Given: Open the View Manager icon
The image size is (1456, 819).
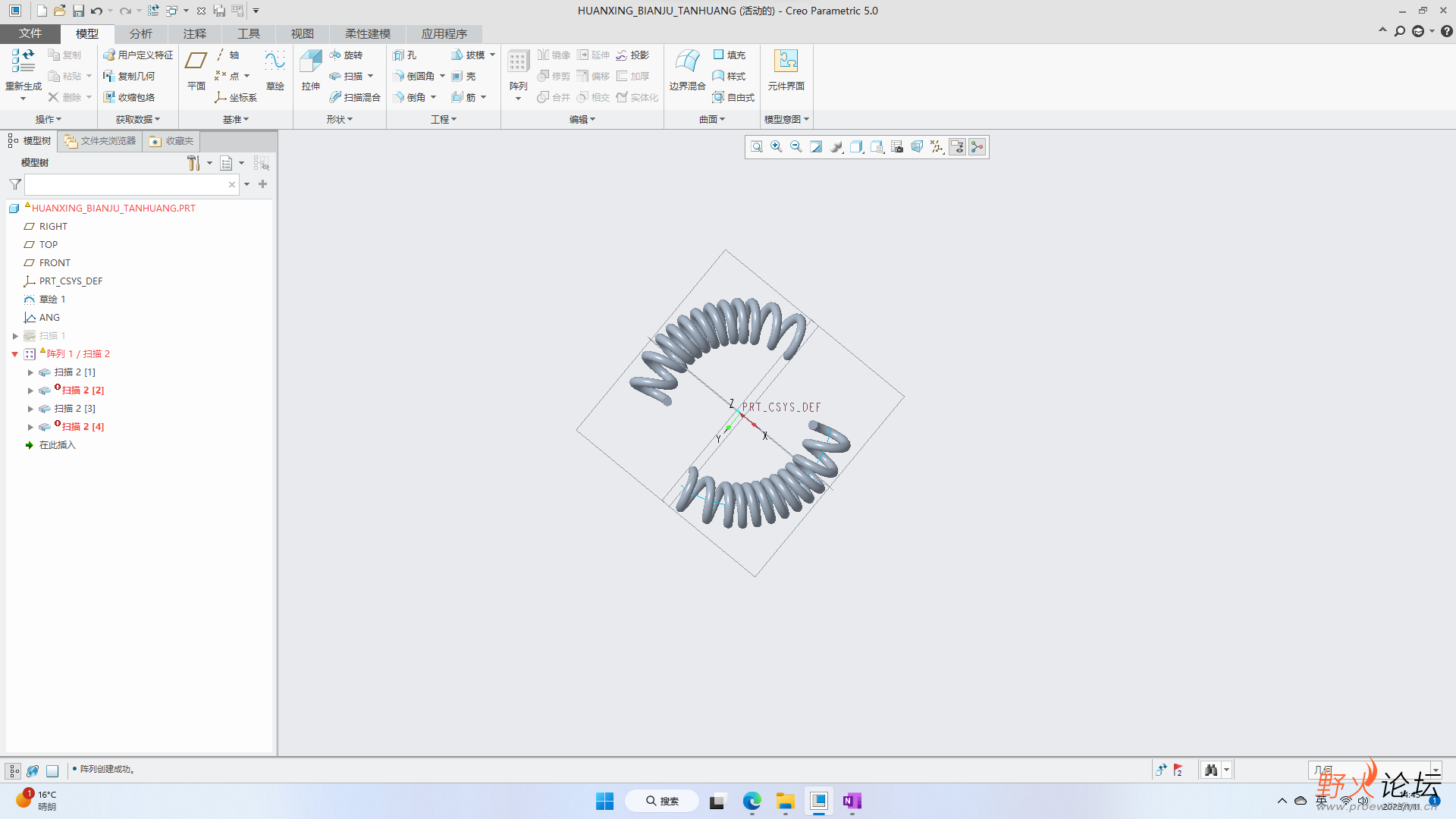Looking at the screenshot, I should tap(897, 146).
